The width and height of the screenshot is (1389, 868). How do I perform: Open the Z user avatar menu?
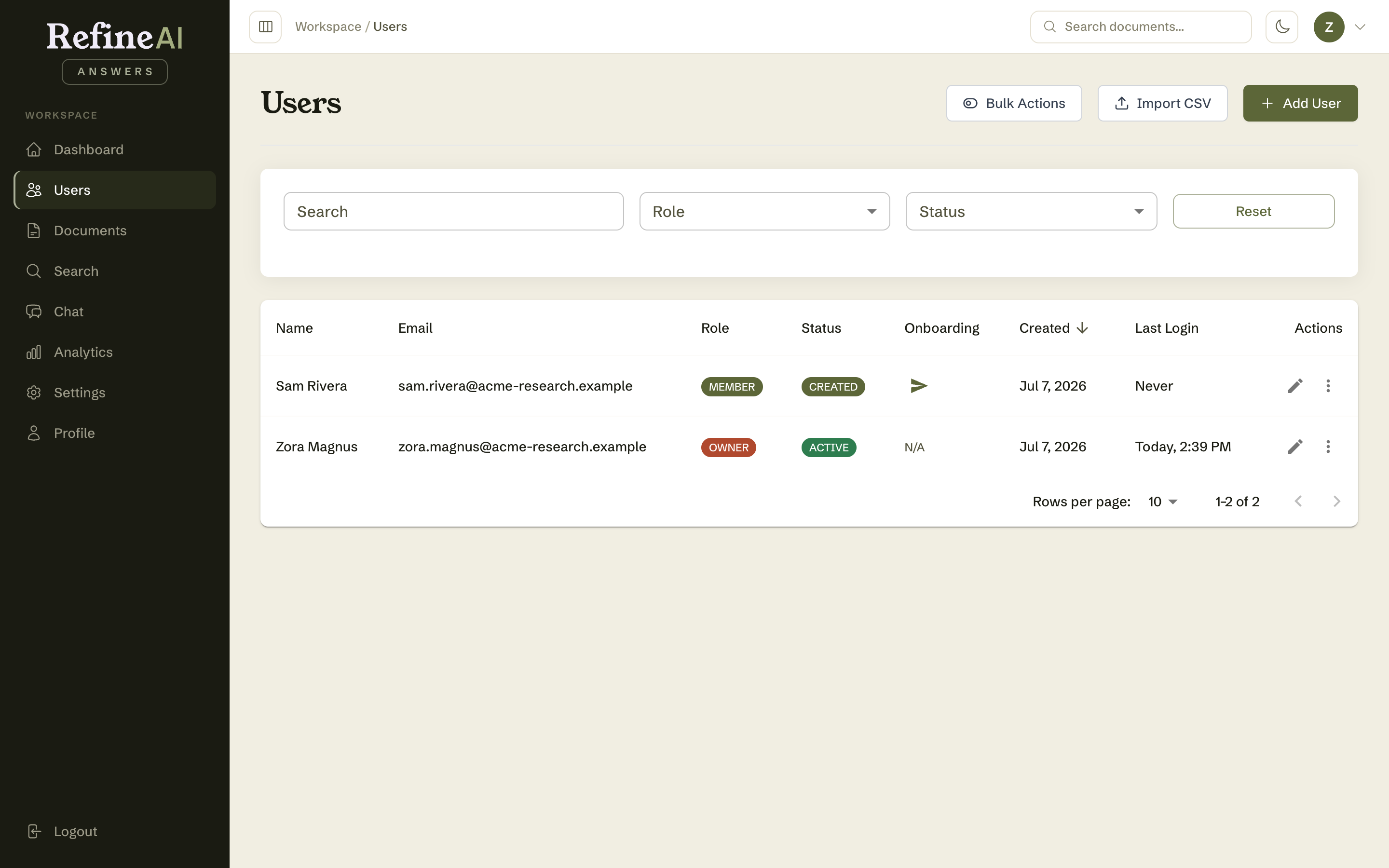pyautogui.click(x=1329, y=27)
